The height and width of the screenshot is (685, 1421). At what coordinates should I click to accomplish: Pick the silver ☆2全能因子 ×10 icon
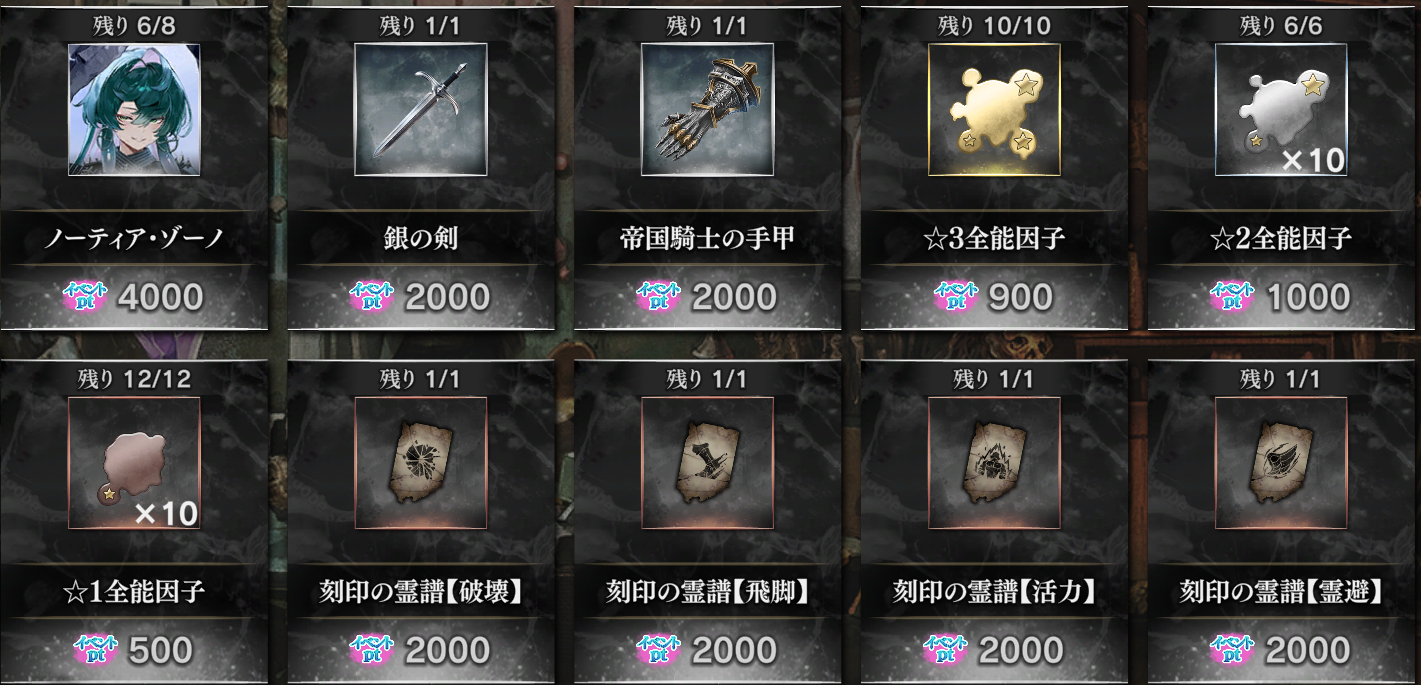pyautogui.click(x=1281, y=110)
